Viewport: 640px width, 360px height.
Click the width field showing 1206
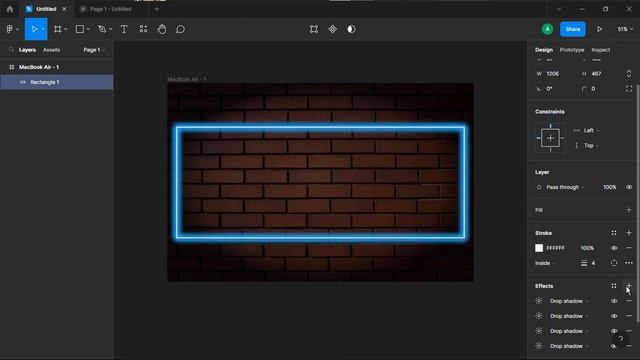[552, 73]
